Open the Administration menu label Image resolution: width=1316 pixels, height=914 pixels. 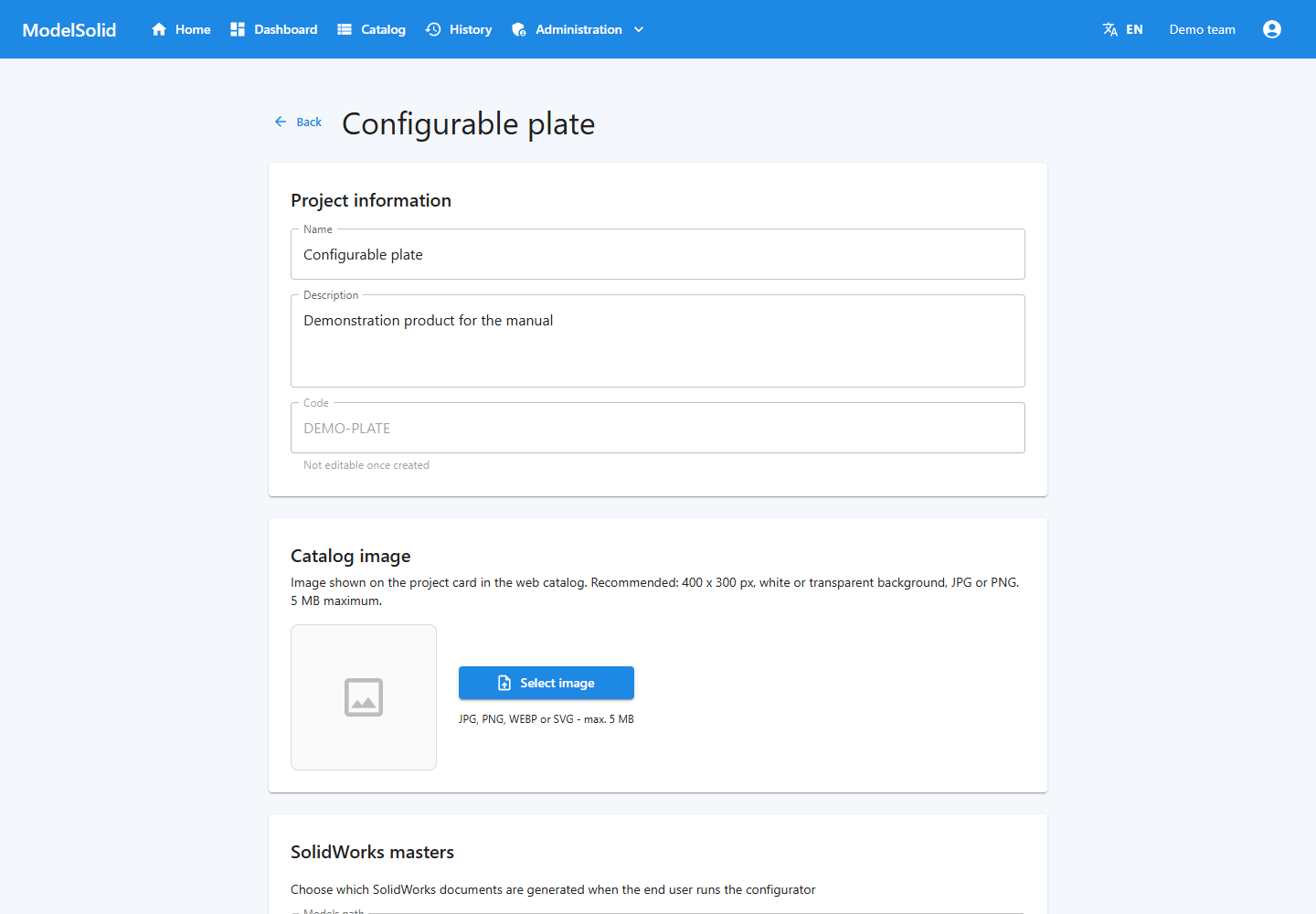[578, 29]
